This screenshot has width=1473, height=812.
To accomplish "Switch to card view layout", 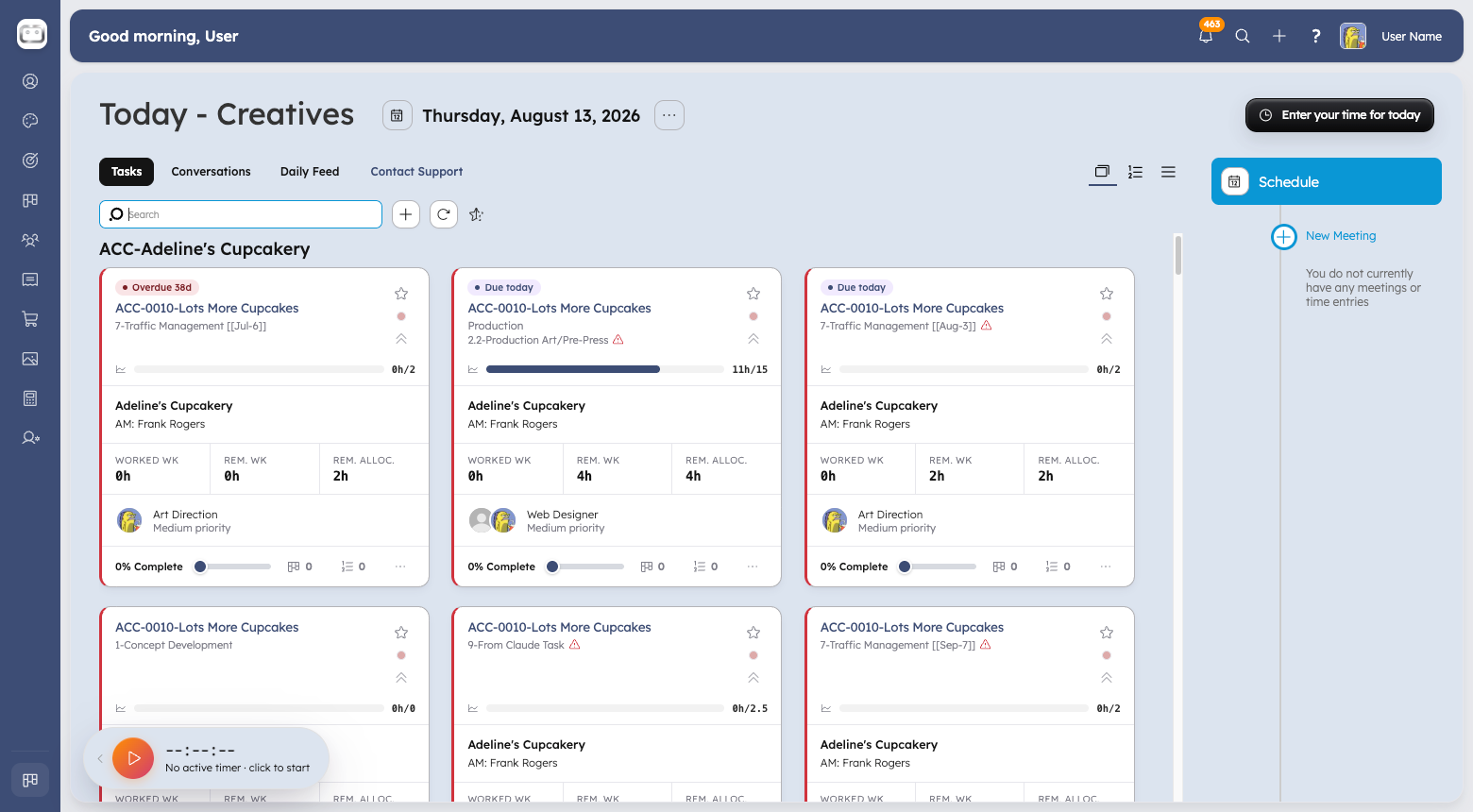I will click(x=1102, y=172).
